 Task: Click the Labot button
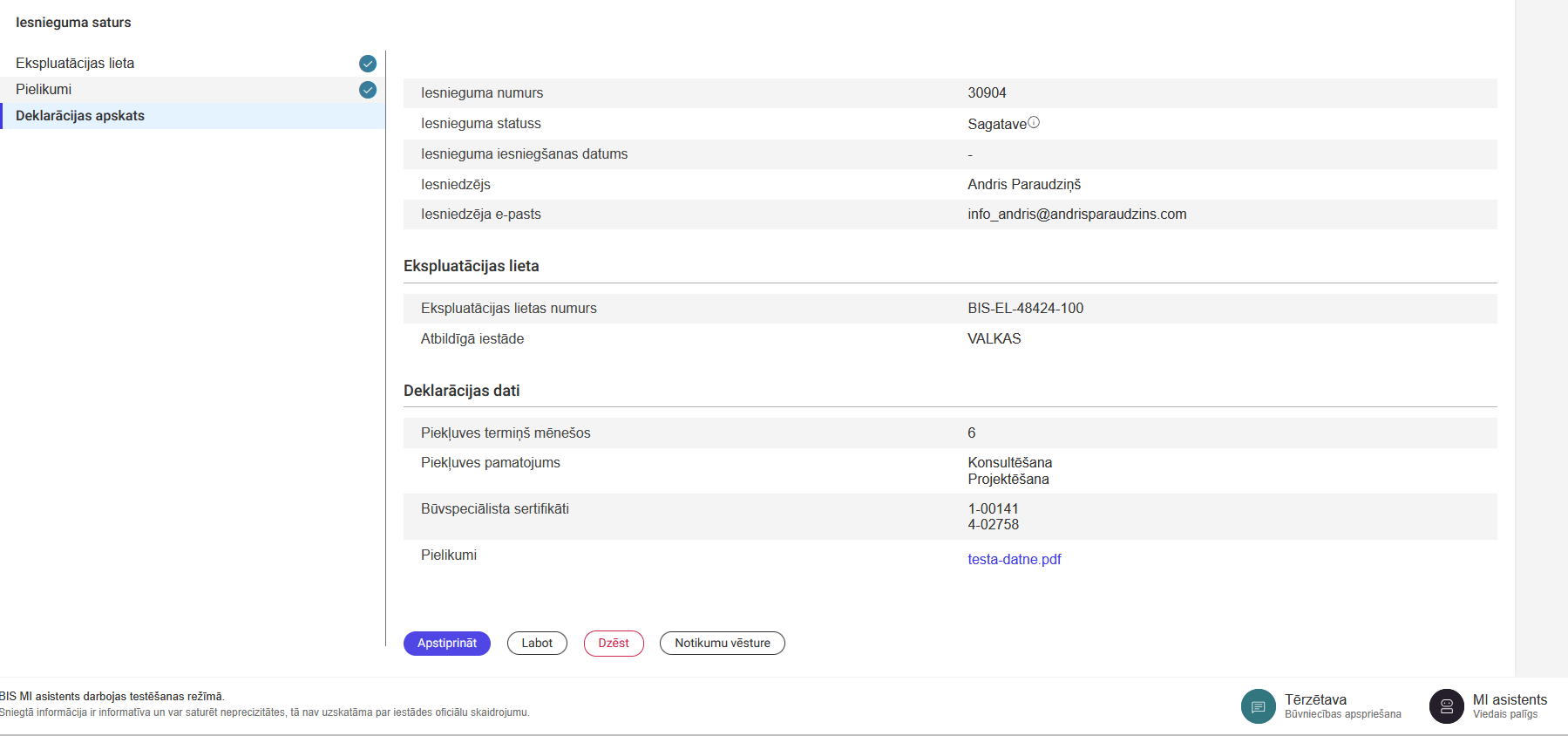537,644
